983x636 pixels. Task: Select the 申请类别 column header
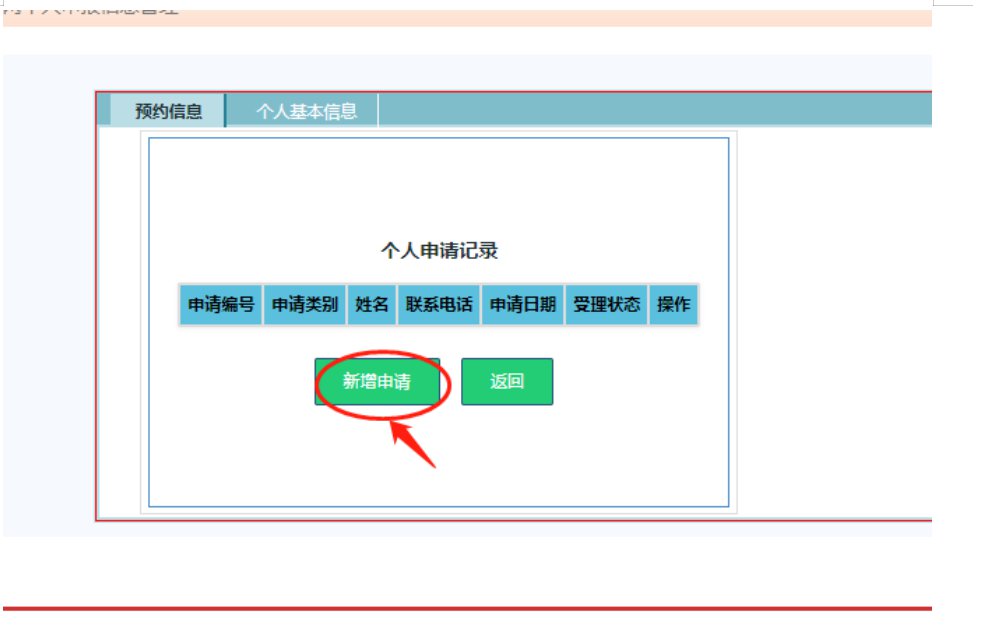[305, 305]
